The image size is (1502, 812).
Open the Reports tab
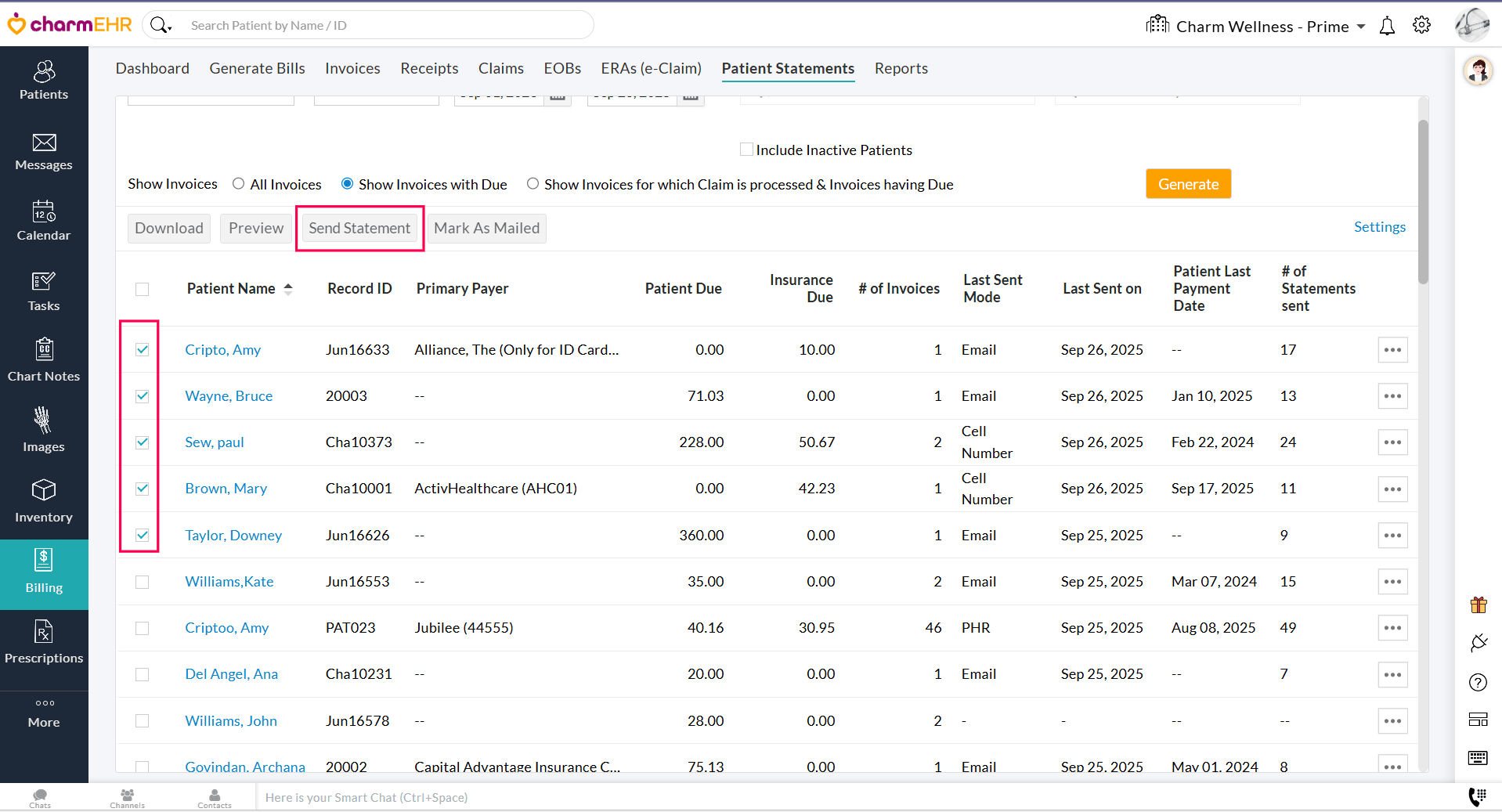[x=901, y=69]
